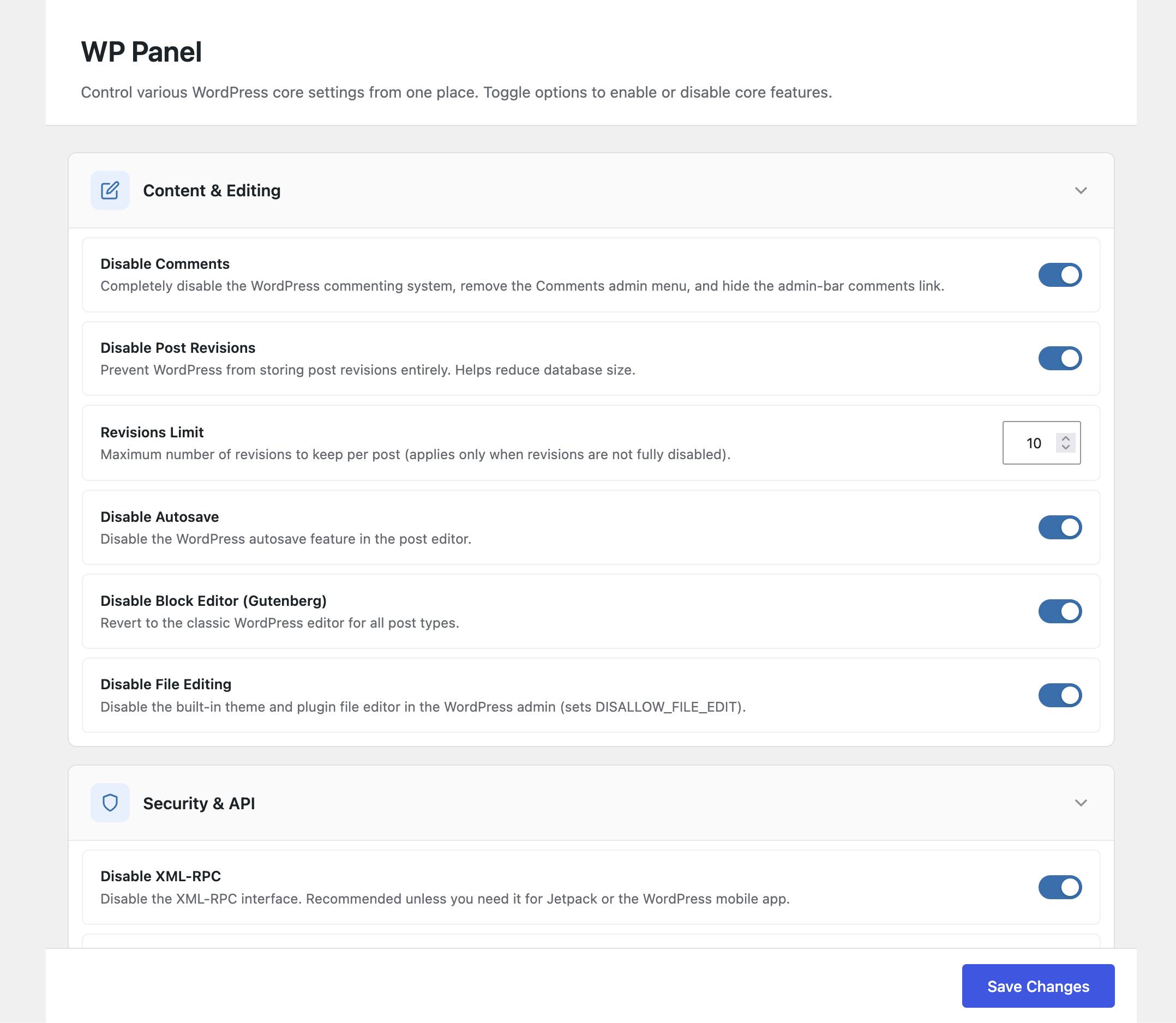This screenshot has width=1176, height=1023.
Task: Decrease Revisions Limit using the down arrow
Action: (x=1065, y=448)
